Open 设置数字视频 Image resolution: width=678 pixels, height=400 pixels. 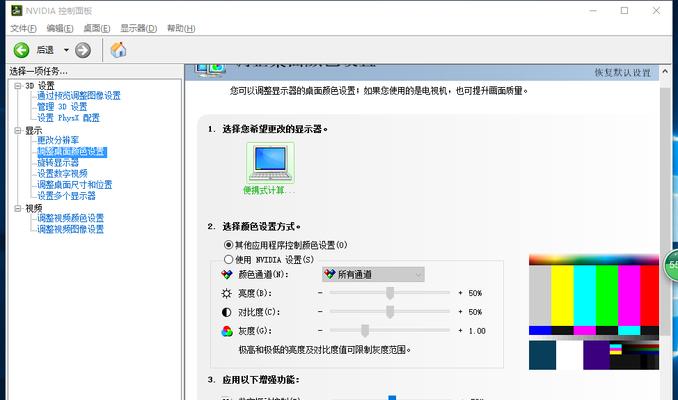pos(62,174)
